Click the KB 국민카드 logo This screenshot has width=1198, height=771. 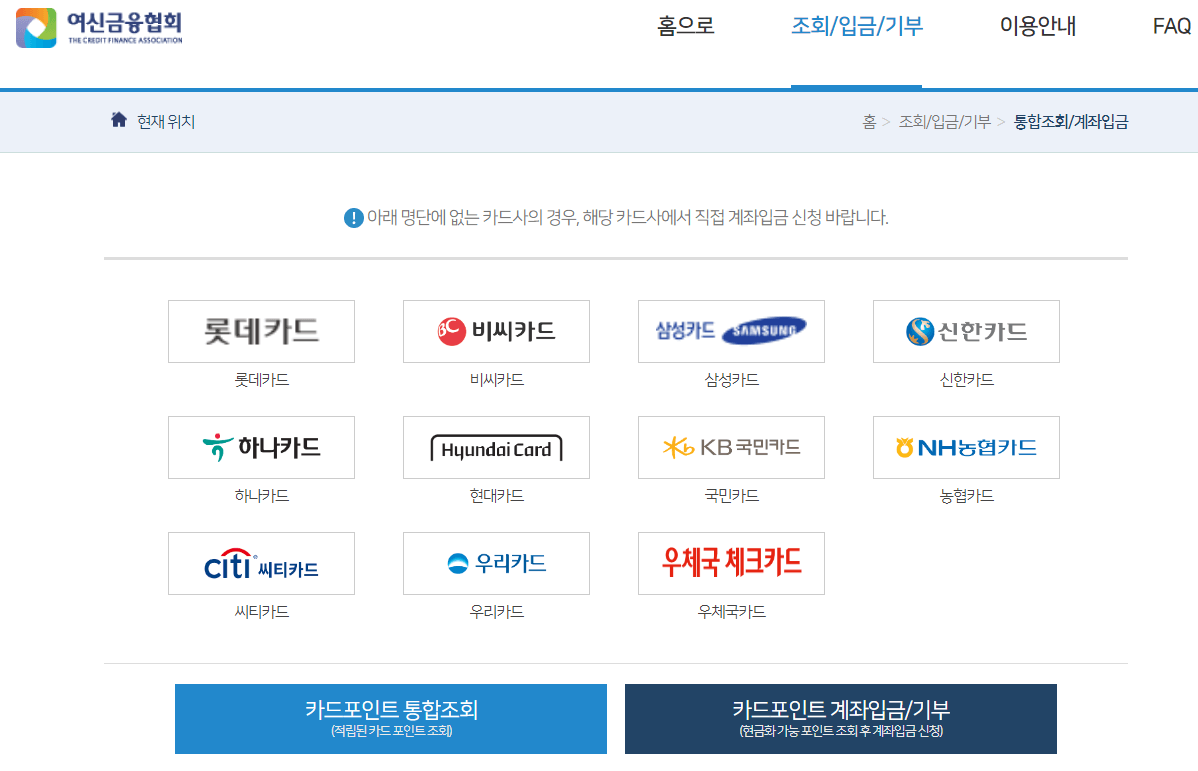click(x=731, y=447)
